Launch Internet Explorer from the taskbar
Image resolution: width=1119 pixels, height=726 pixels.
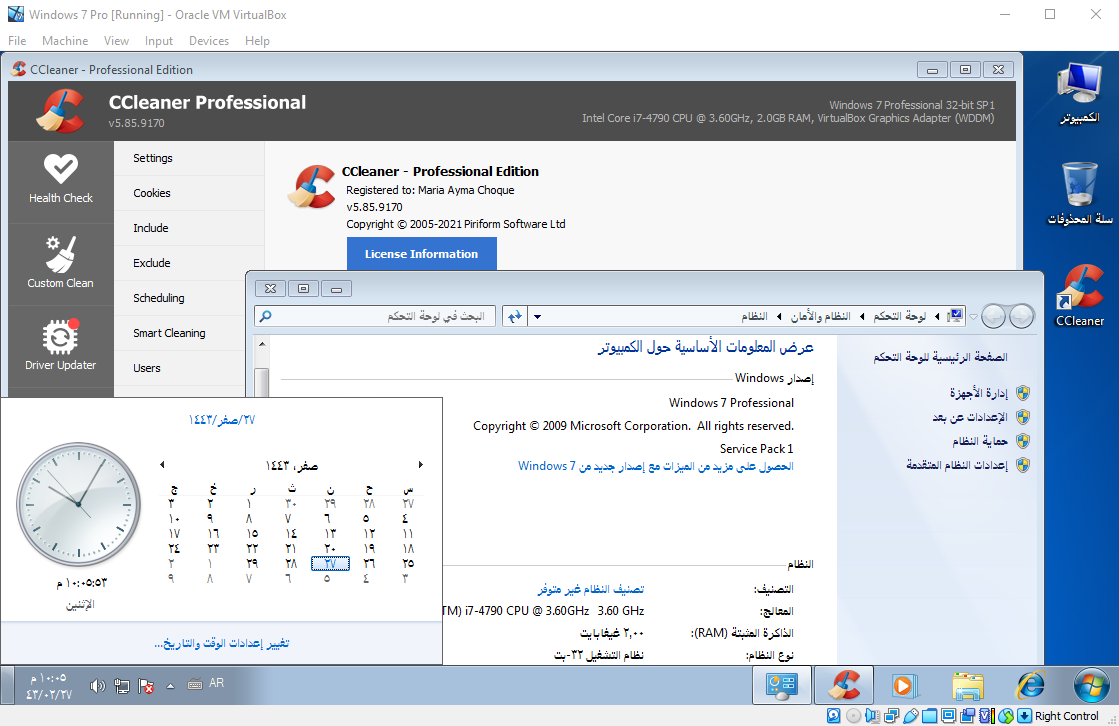click(1031, 686)
